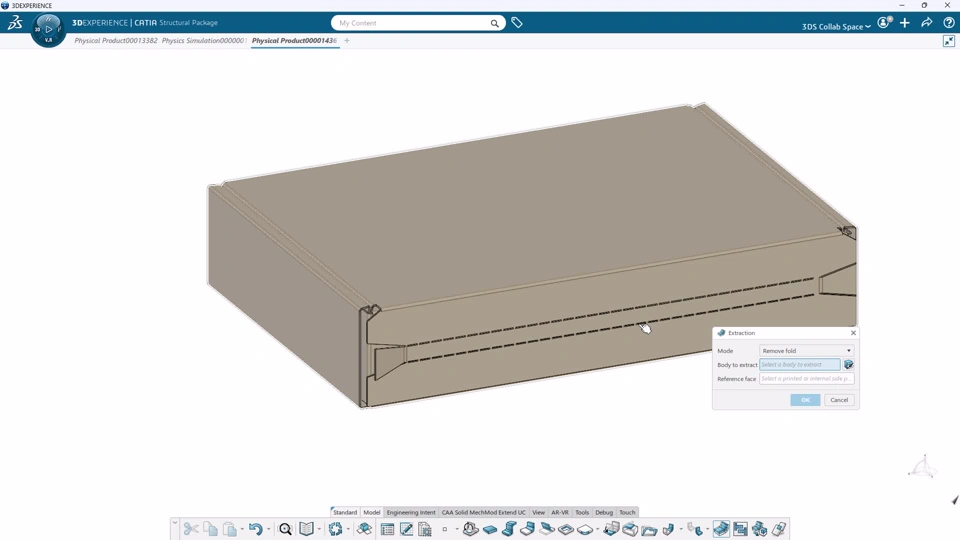Click the axis robot icon in viewport
The width and height of the screenshot is (960, 540).
click(923, 467)
